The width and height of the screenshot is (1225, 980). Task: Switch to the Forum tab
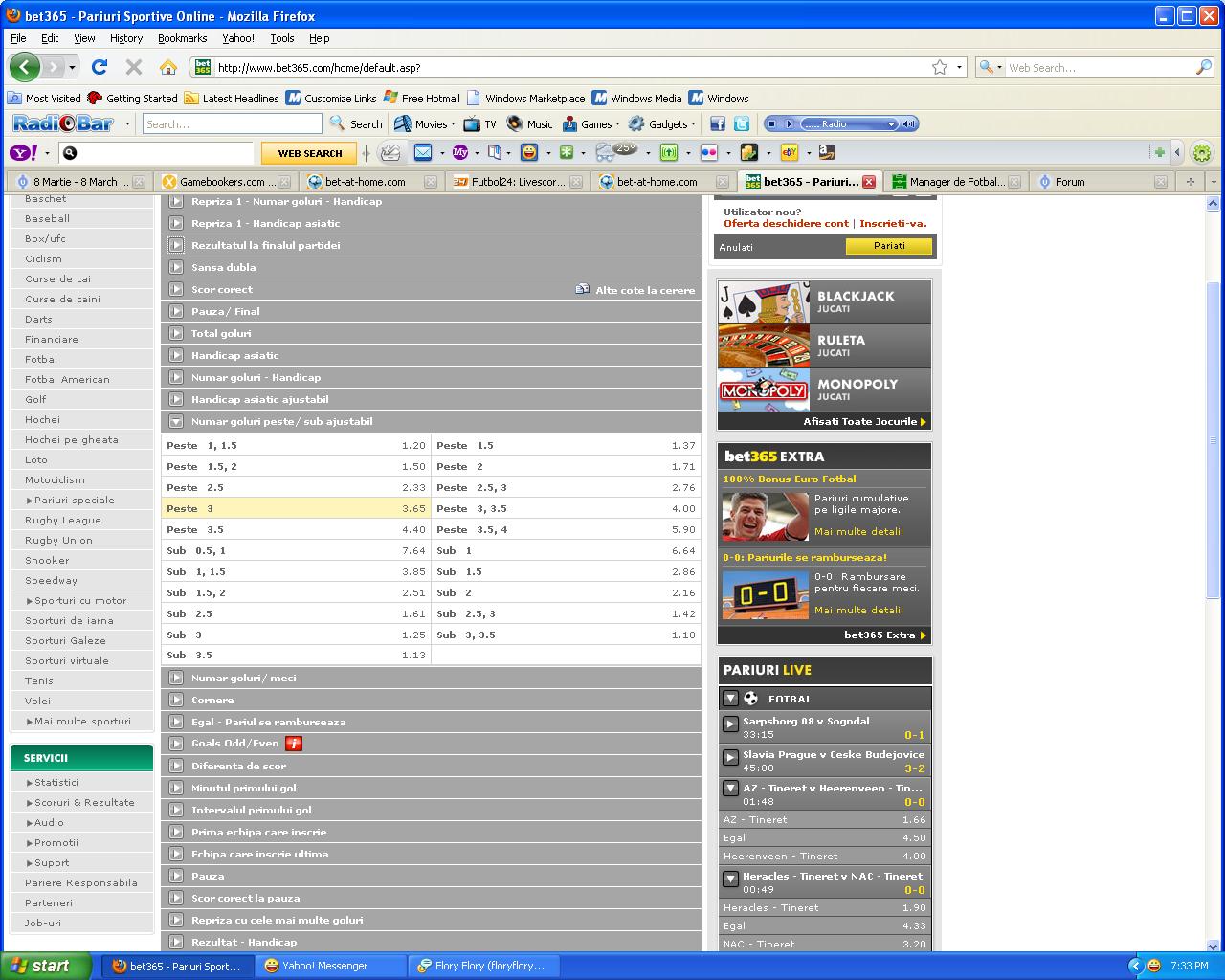[1102, 181]
